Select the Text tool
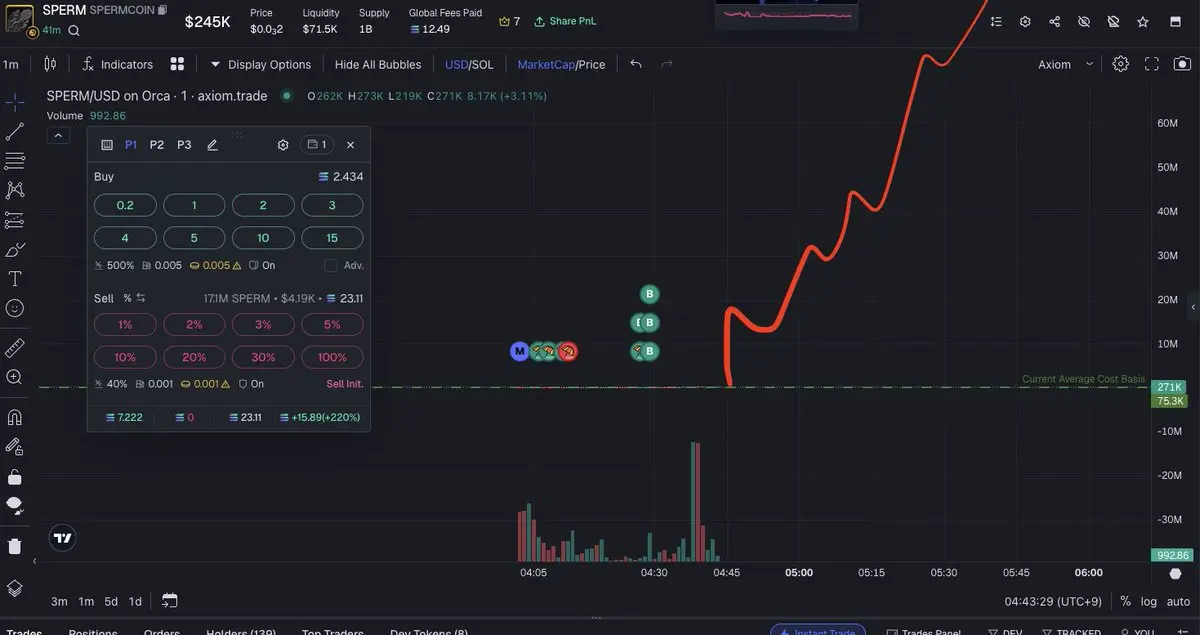 coord(15,279)
